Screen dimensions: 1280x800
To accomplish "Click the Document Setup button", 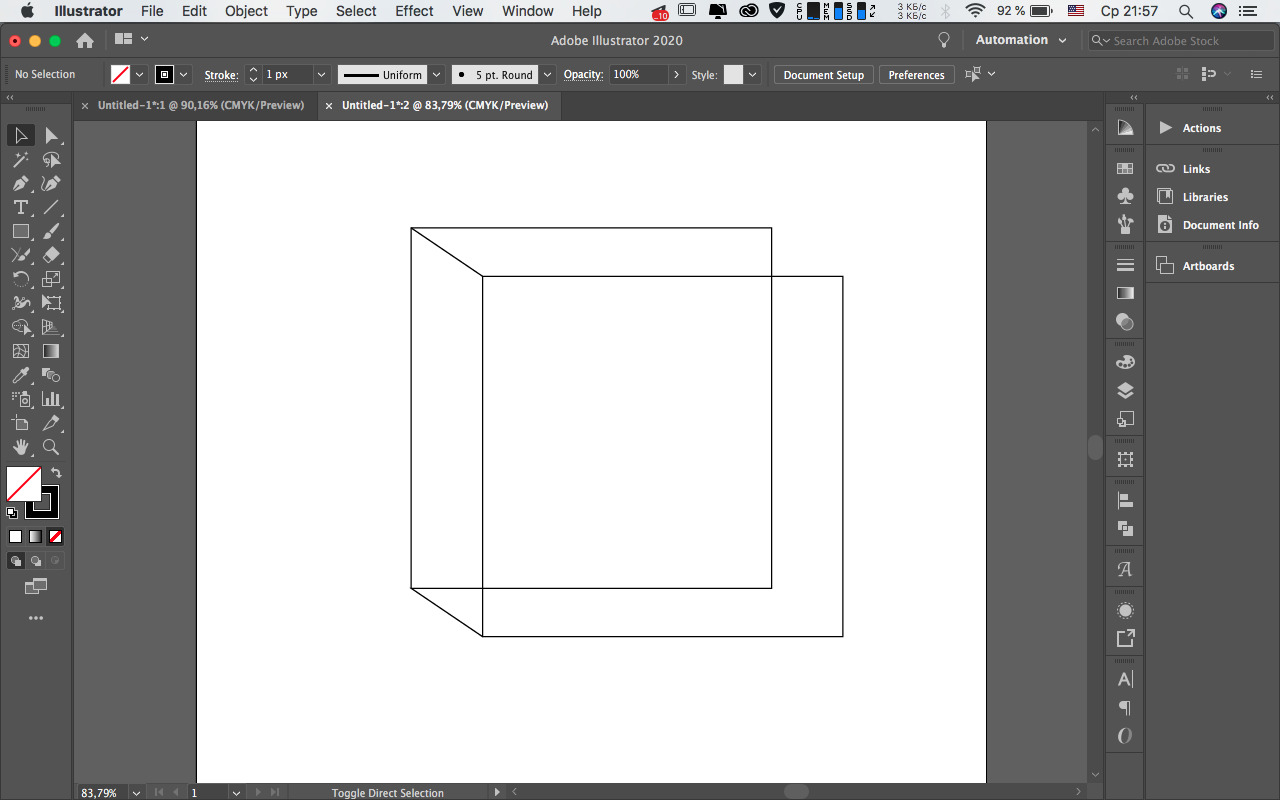I will pos(823,75).
